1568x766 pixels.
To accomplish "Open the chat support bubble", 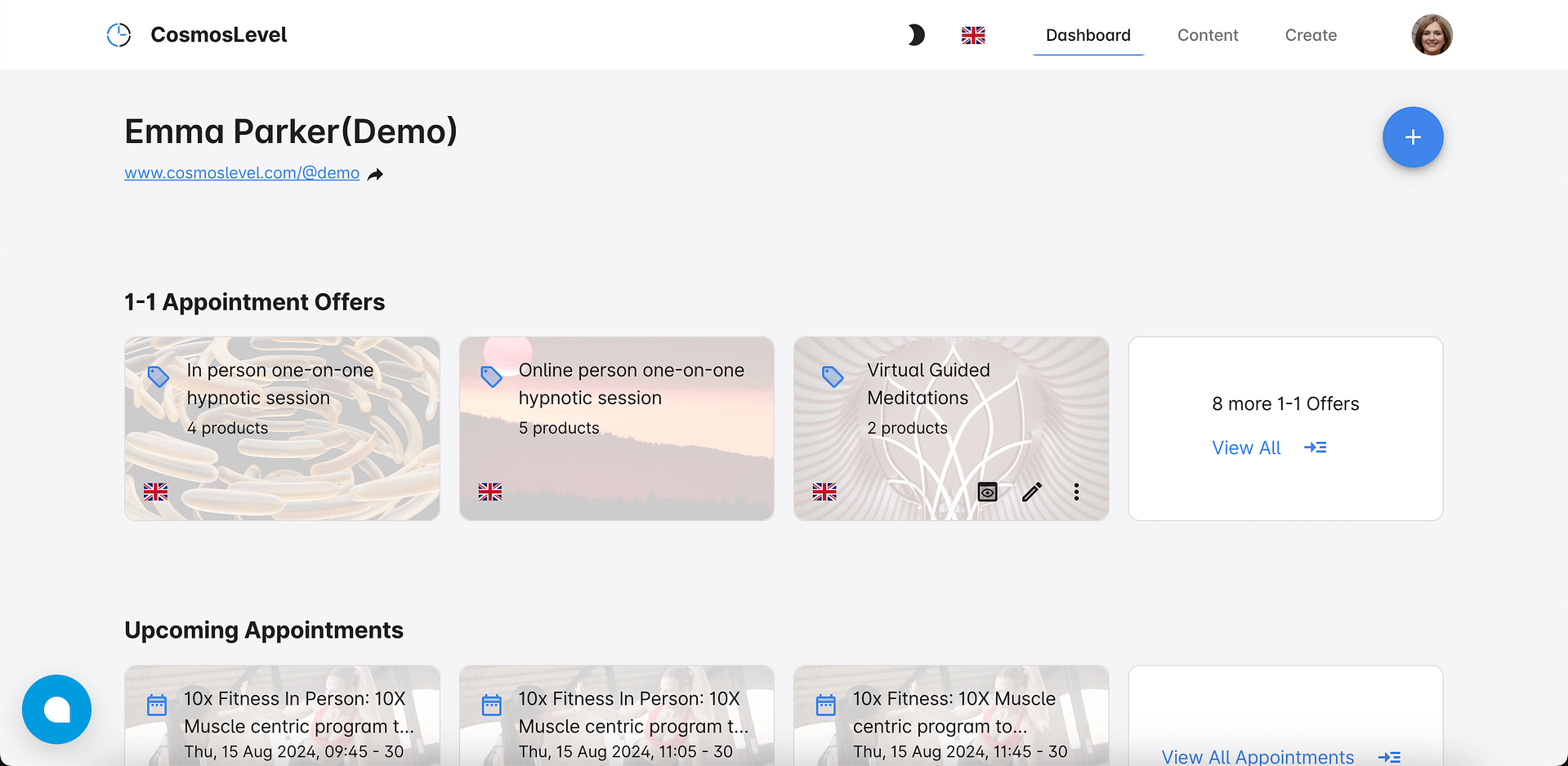I will pos(57,709).
